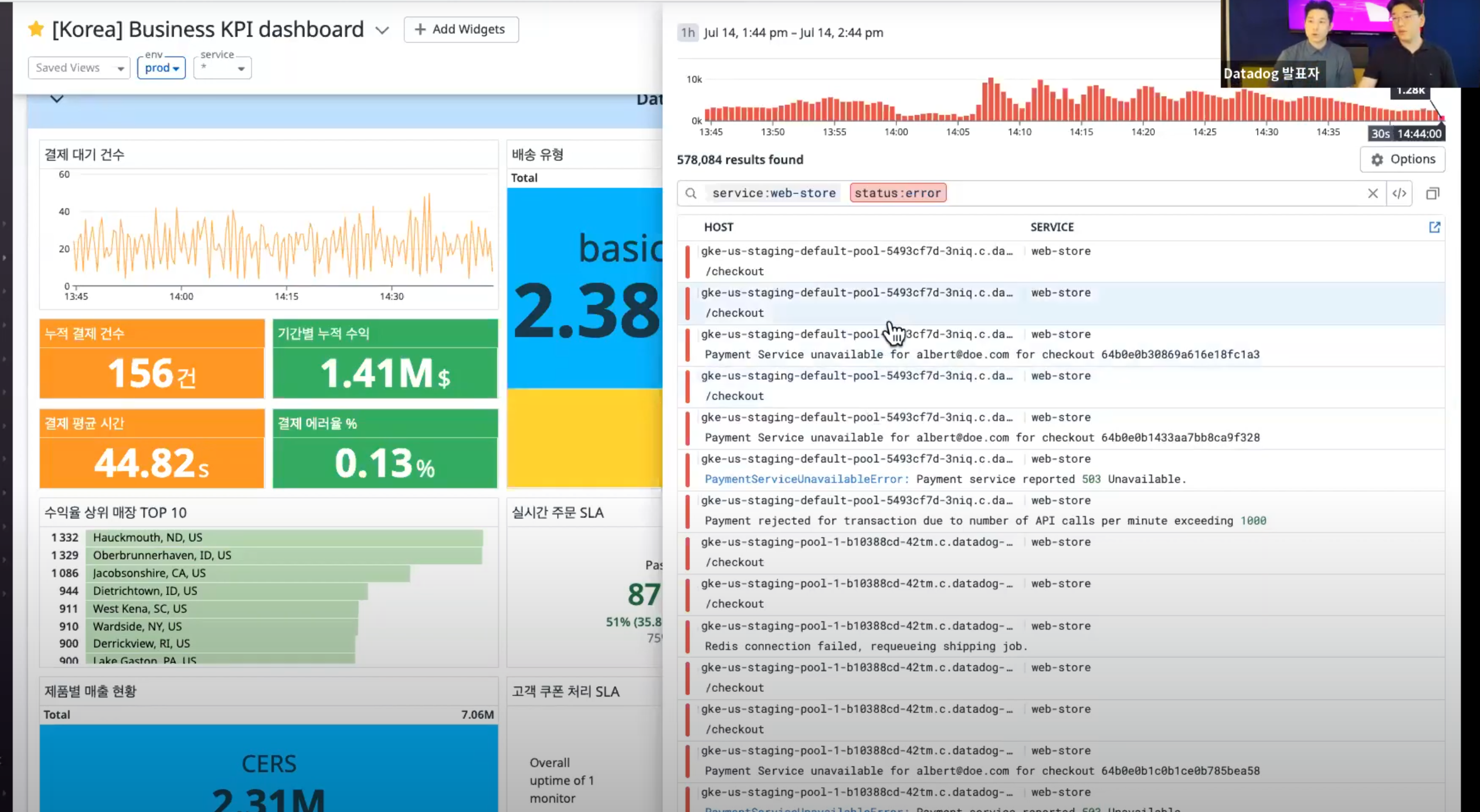Open Saved Views dropdown
This screenshot has height=812, width=1480.
tap(79, 68)
